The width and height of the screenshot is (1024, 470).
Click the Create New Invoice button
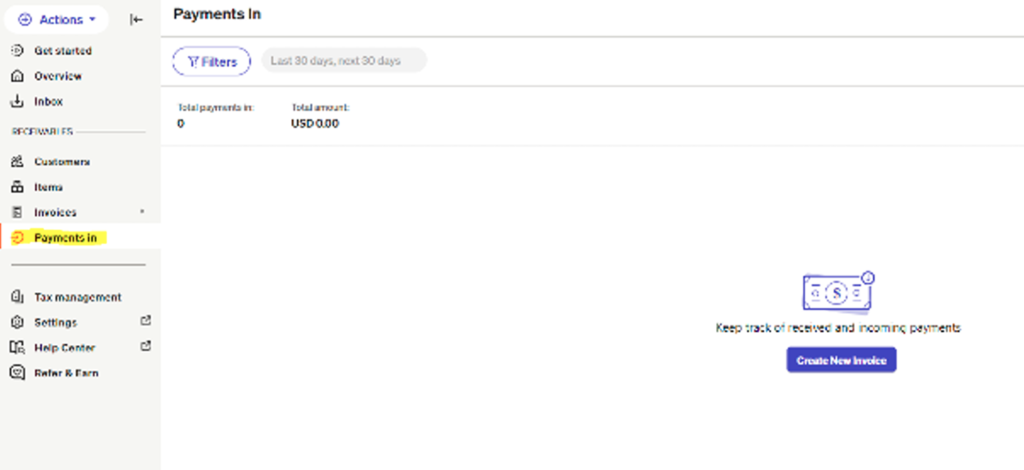841,360
